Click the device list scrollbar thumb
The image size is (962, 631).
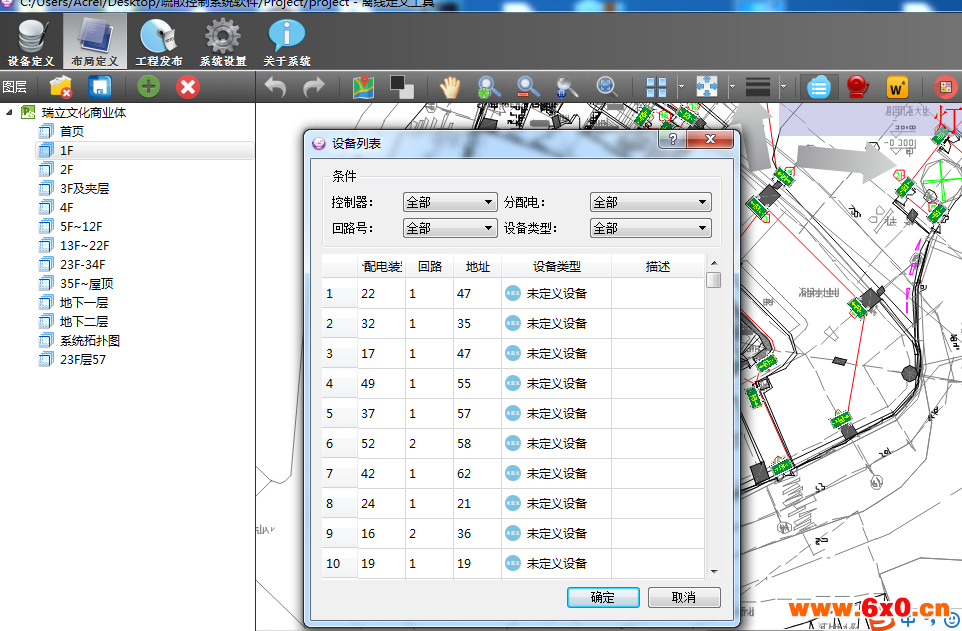714,280
